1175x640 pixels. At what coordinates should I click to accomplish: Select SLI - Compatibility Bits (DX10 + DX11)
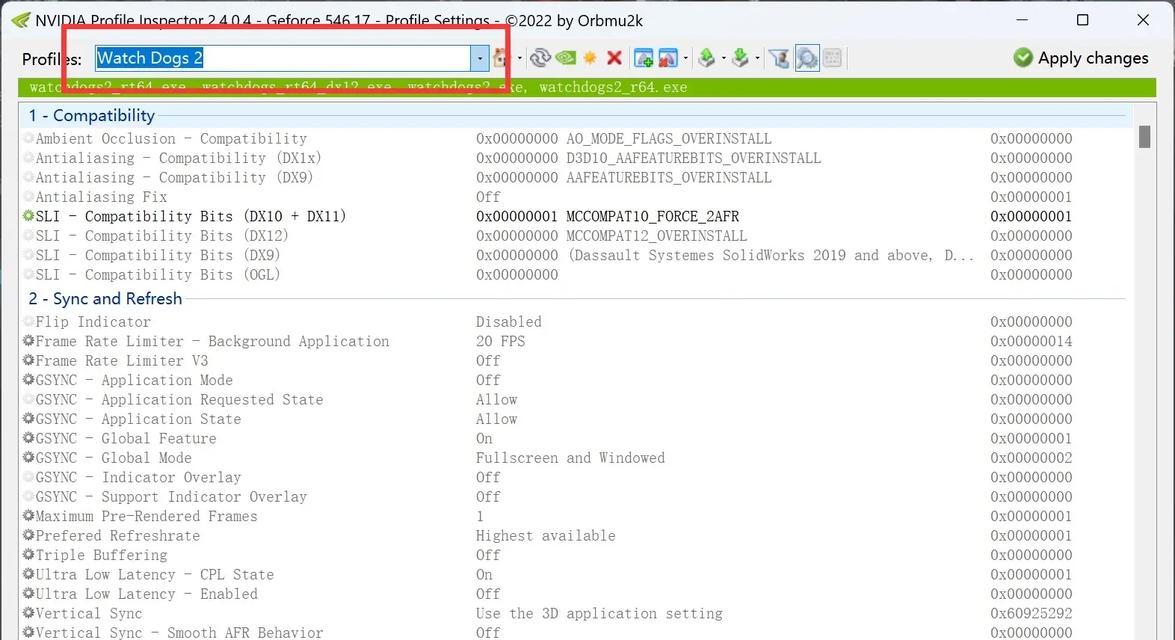pos(191,217)
